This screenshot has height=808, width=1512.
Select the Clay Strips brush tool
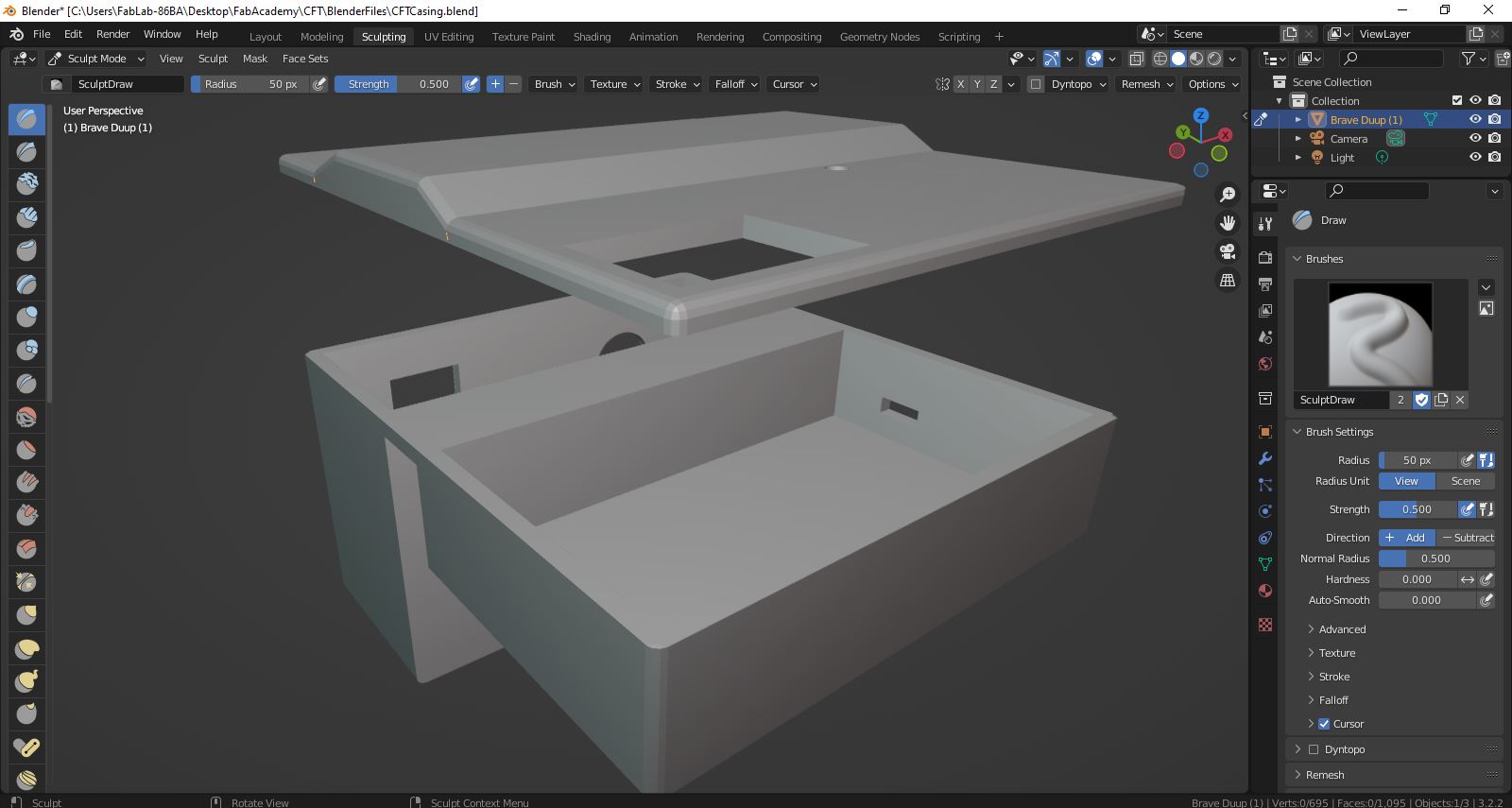coord(26,217)
